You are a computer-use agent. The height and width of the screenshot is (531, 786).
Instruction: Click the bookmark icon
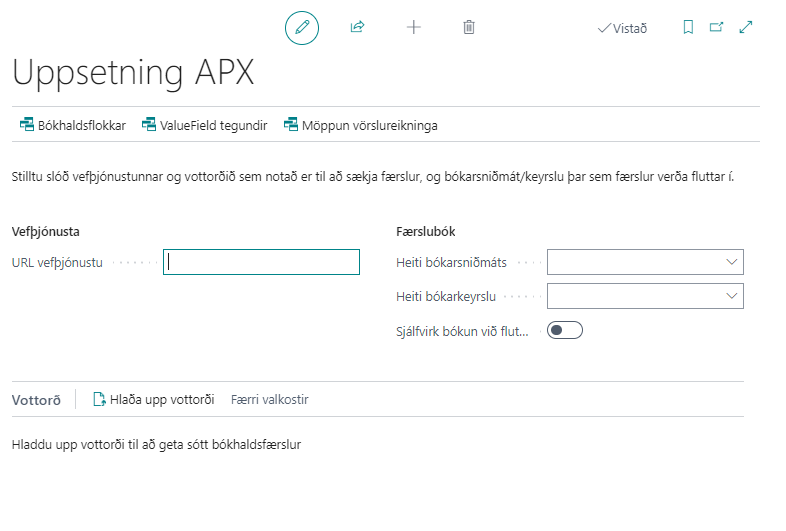688,28
